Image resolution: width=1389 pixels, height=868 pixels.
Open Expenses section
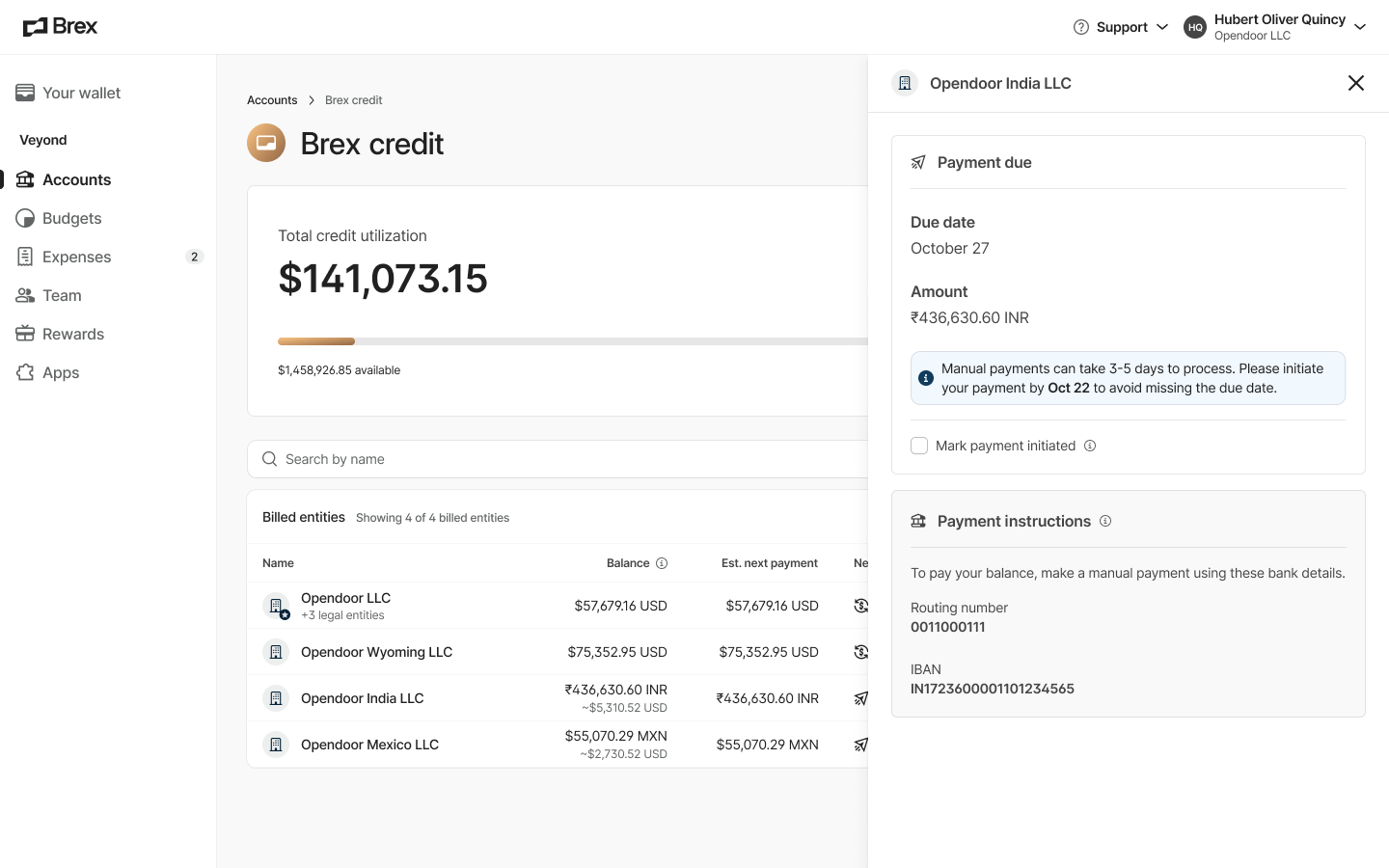tap(76, 257)
